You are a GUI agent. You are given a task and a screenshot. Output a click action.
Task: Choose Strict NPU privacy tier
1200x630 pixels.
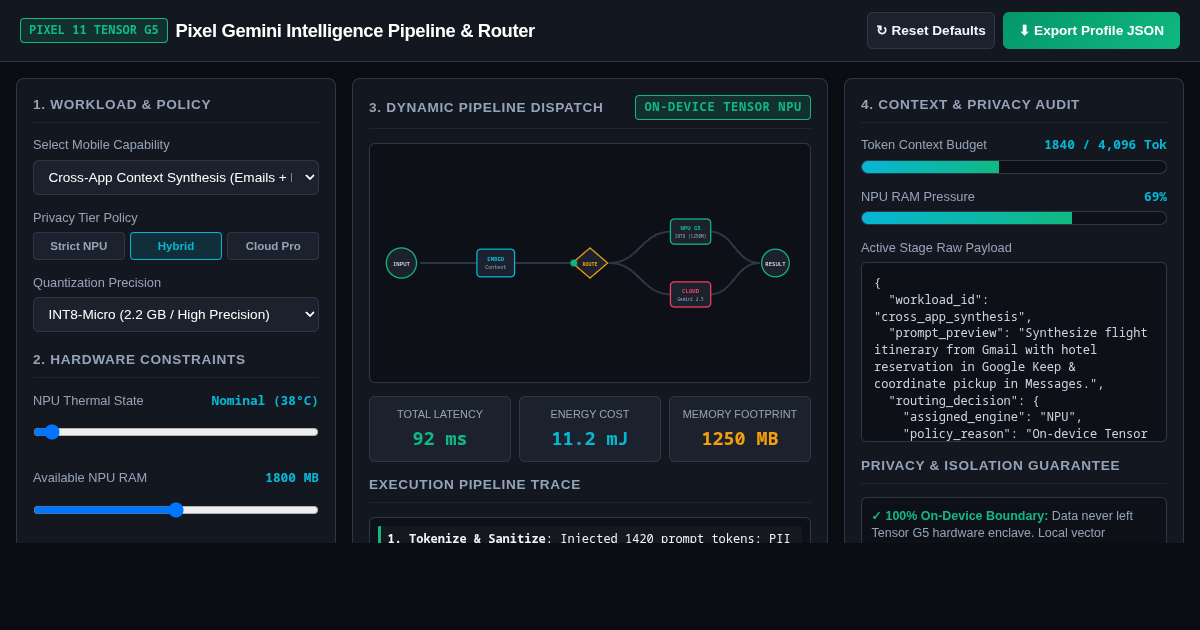coord(79,246)
